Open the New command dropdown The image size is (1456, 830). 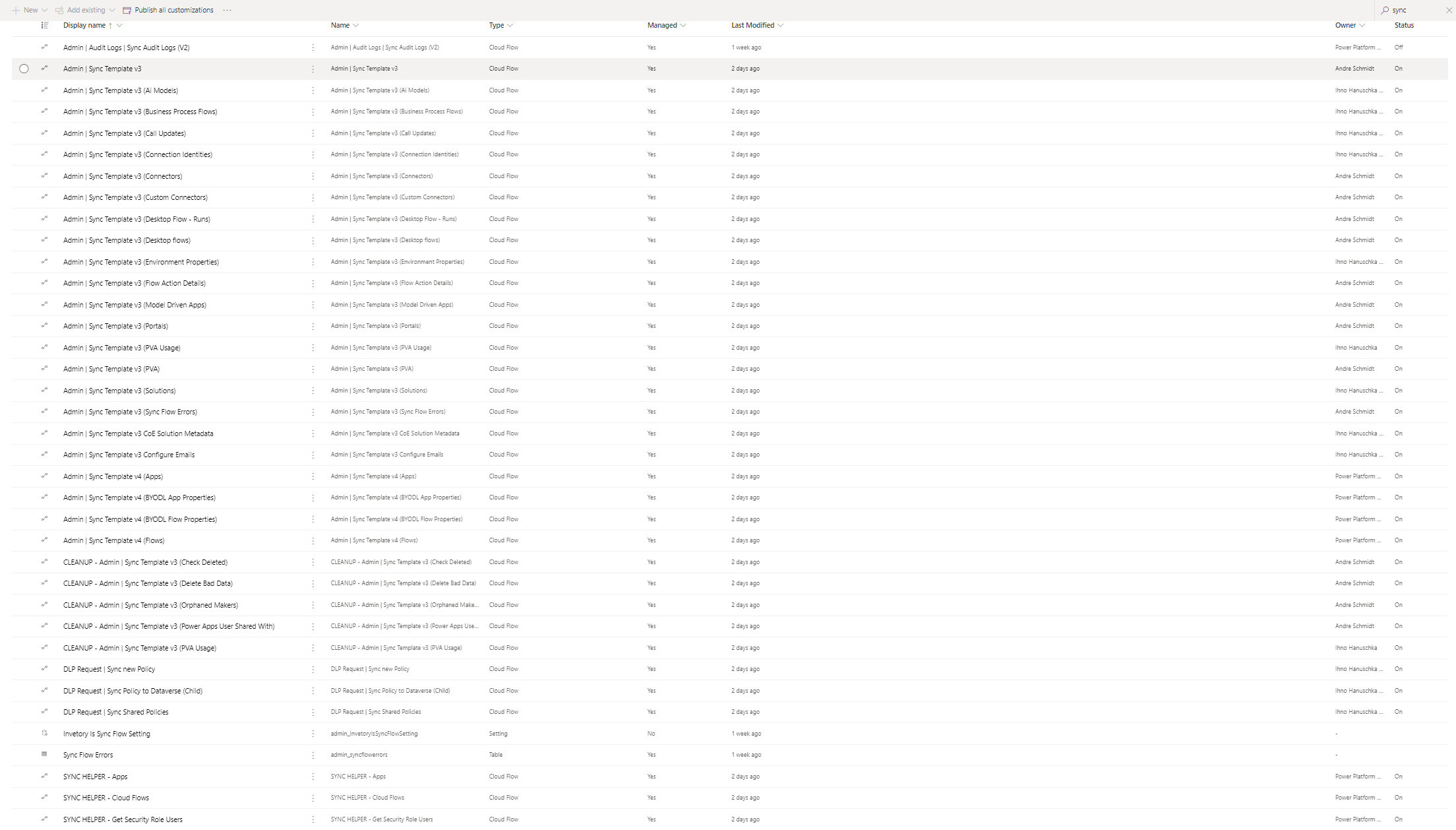pos(44,10)
